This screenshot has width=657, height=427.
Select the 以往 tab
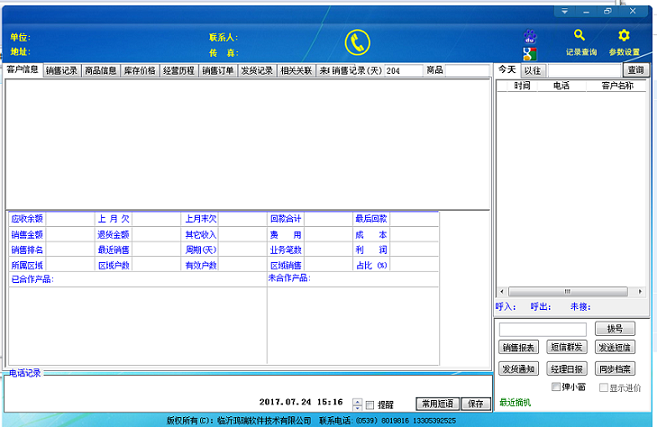tap(532, 71)
